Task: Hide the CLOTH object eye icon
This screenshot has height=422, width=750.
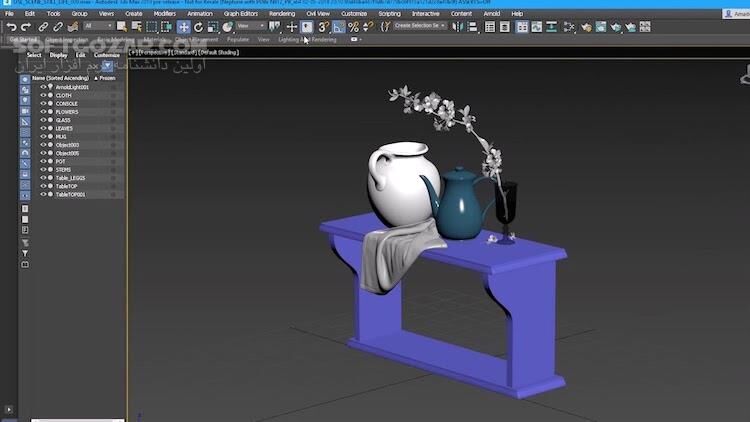Action: point(43,95)
